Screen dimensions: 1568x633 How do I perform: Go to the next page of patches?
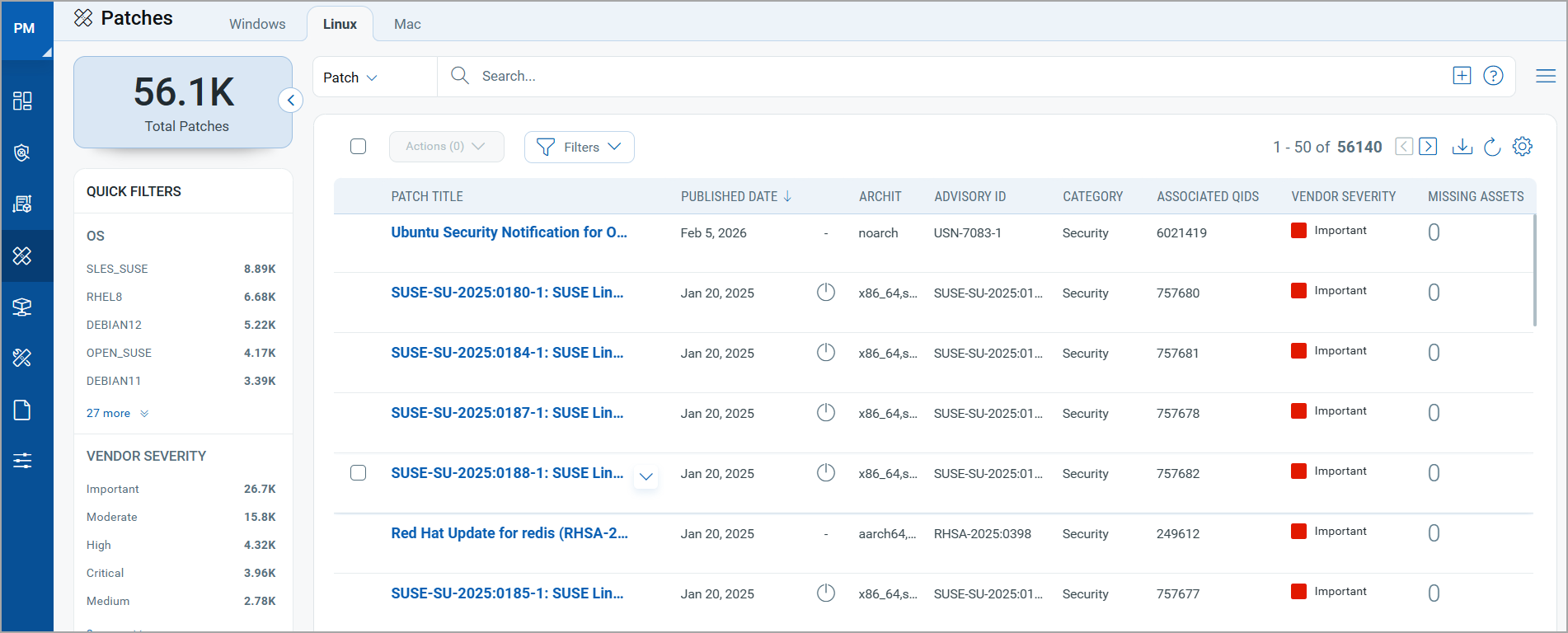1429,147
